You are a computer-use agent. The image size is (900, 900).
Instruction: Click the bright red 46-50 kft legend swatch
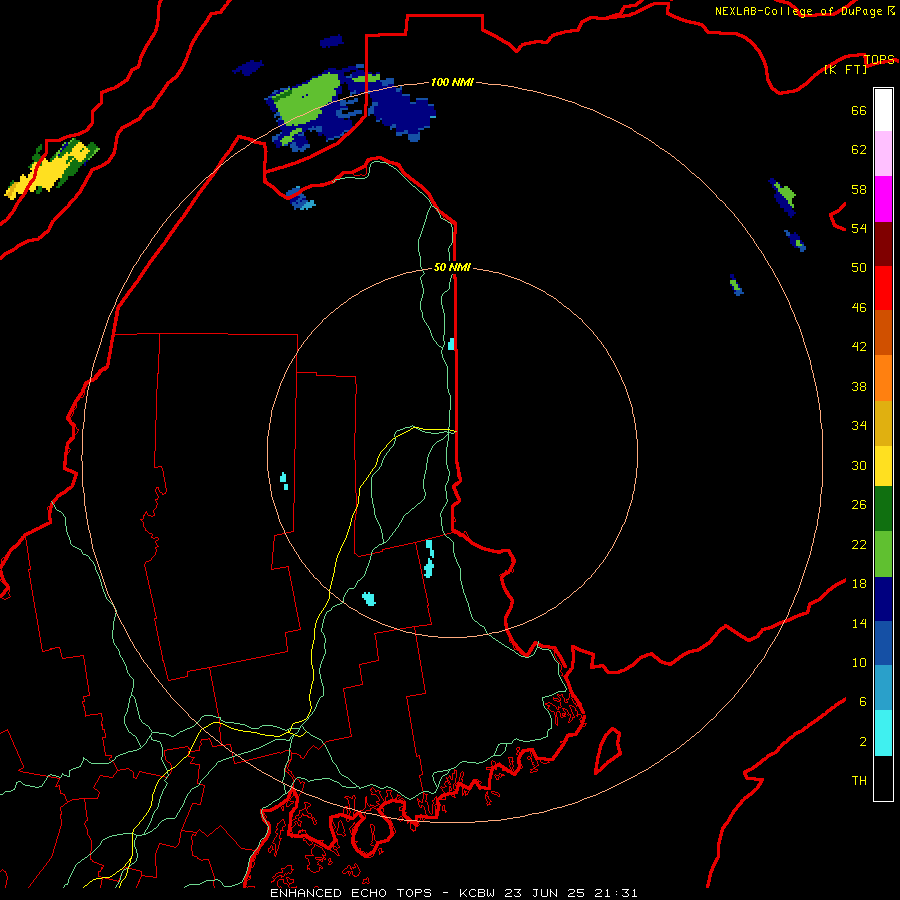pyautogui.click(x=883, y=288)
